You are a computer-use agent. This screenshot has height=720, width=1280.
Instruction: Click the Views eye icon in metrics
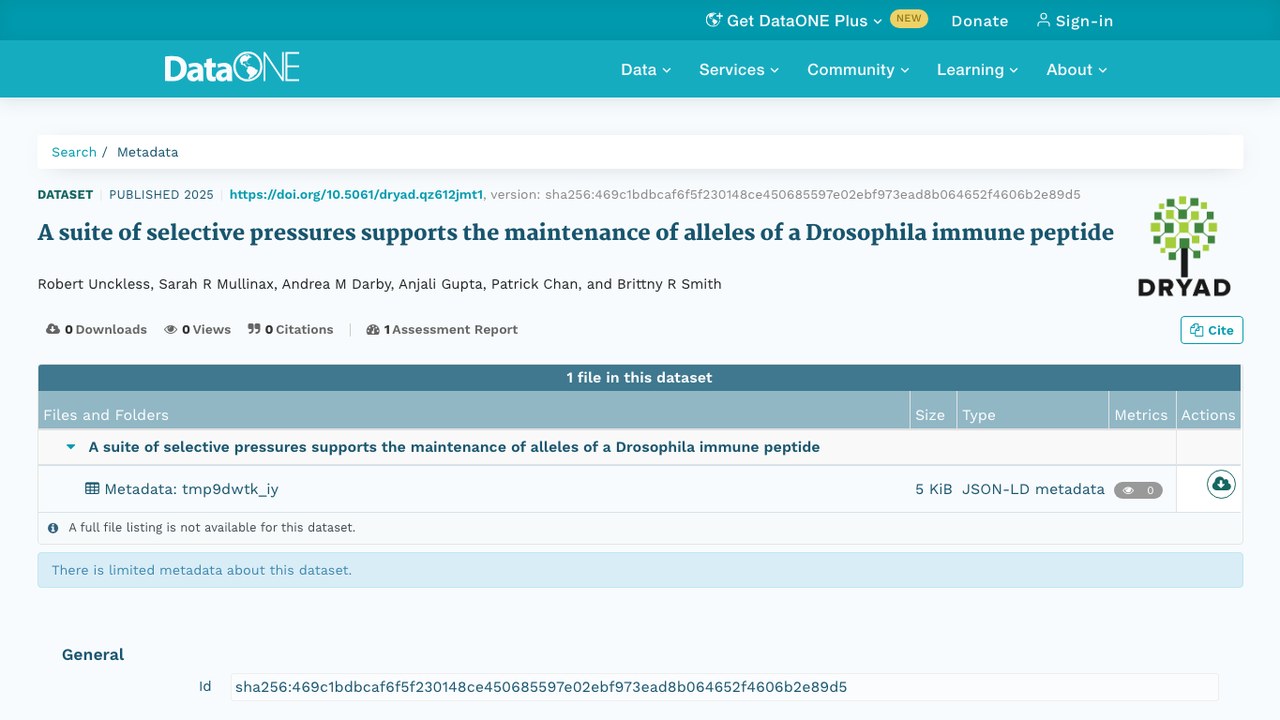pyautogui.click(x=171, y=329)
